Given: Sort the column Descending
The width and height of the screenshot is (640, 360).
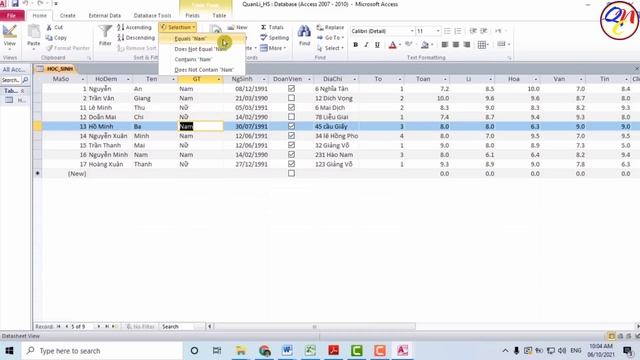Looking at the screenshot, I should (x=136, y=38).
